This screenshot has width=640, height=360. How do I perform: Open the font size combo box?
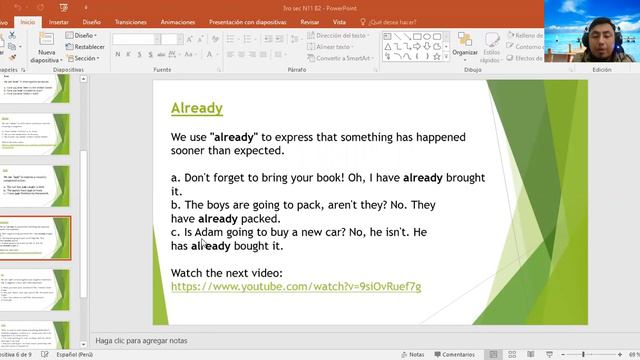171,39
